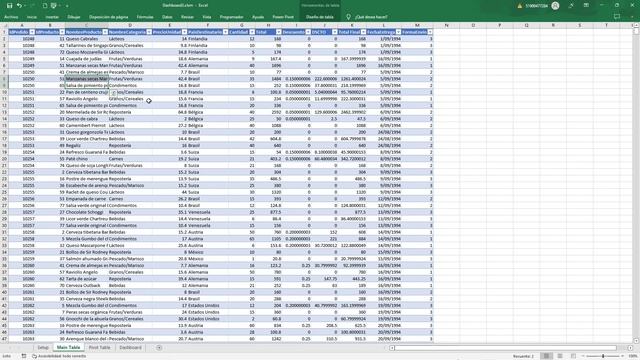Select cell 'Chocolate Schoggi'
640x360 pixels.
[x=87, y=212]
